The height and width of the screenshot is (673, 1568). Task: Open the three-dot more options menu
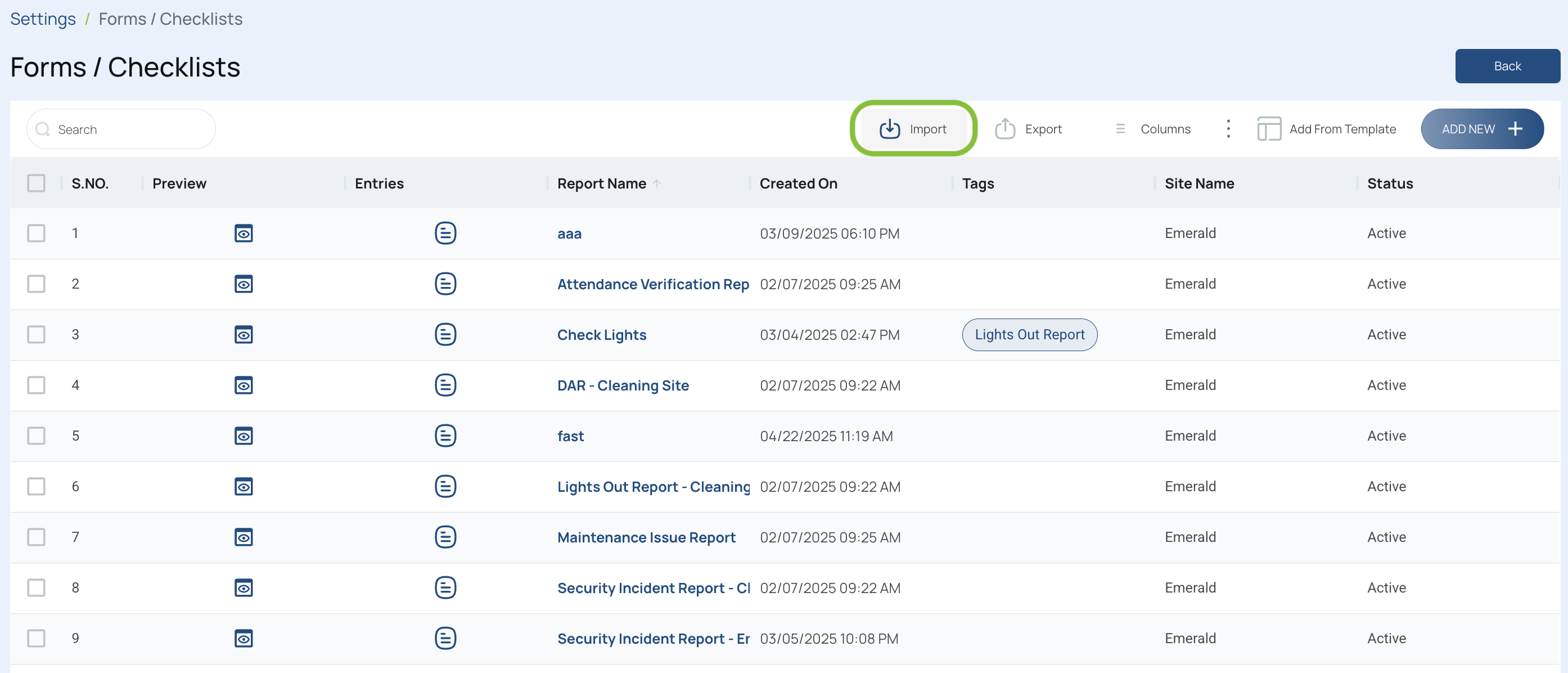click(1228, 128)
